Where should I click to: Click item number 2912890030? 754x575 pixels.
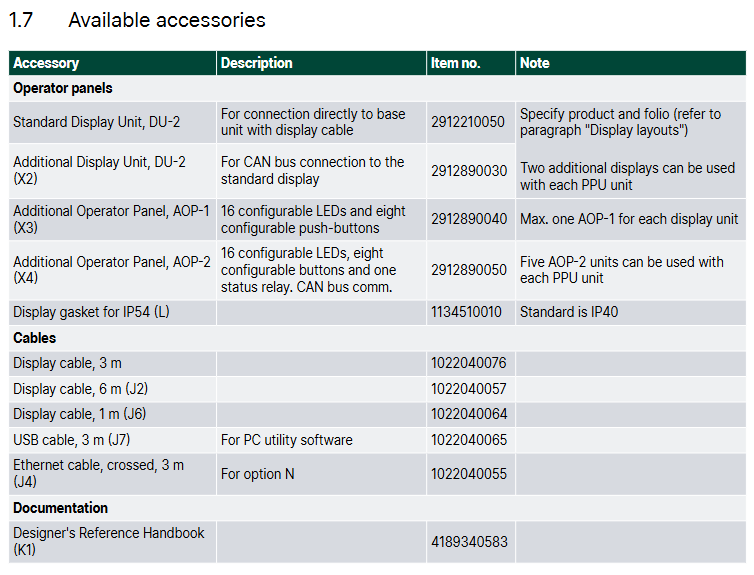(x=468, y=171)
